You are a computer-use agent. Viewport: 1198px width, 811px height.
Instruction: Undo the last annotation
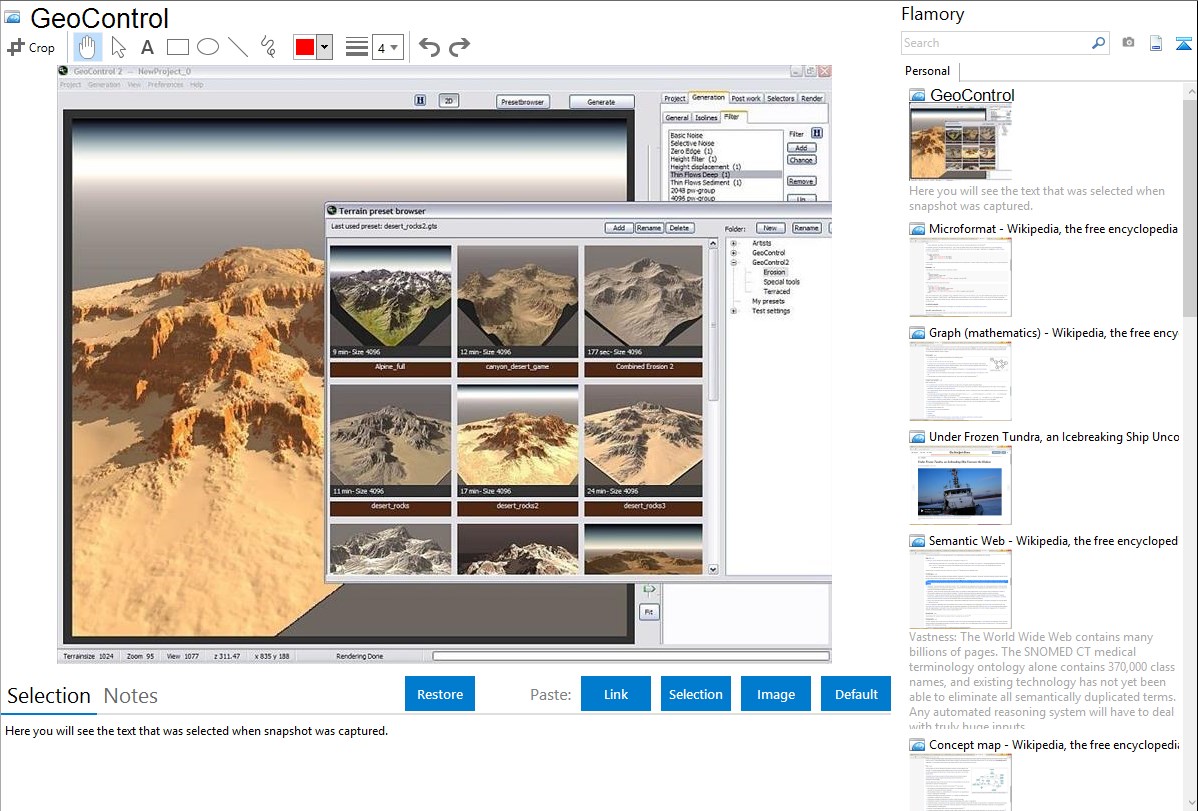click(x=429, y=47)
